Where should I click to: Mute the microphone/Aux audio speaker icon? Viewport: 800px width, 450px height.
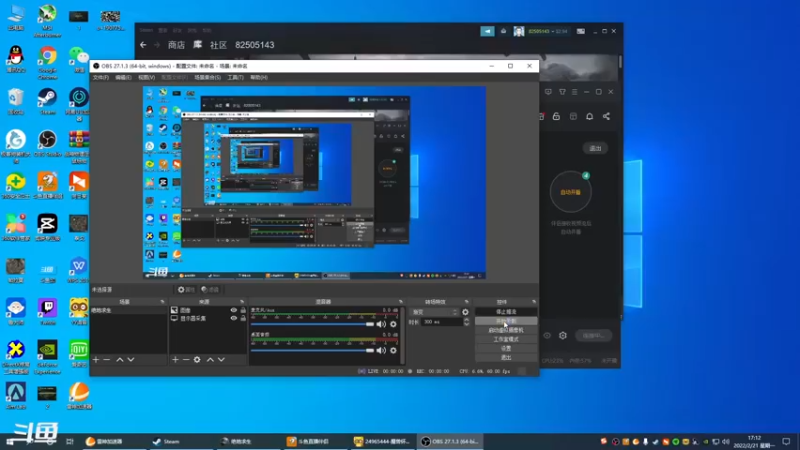pyautogui.click(x=381, y=324)
